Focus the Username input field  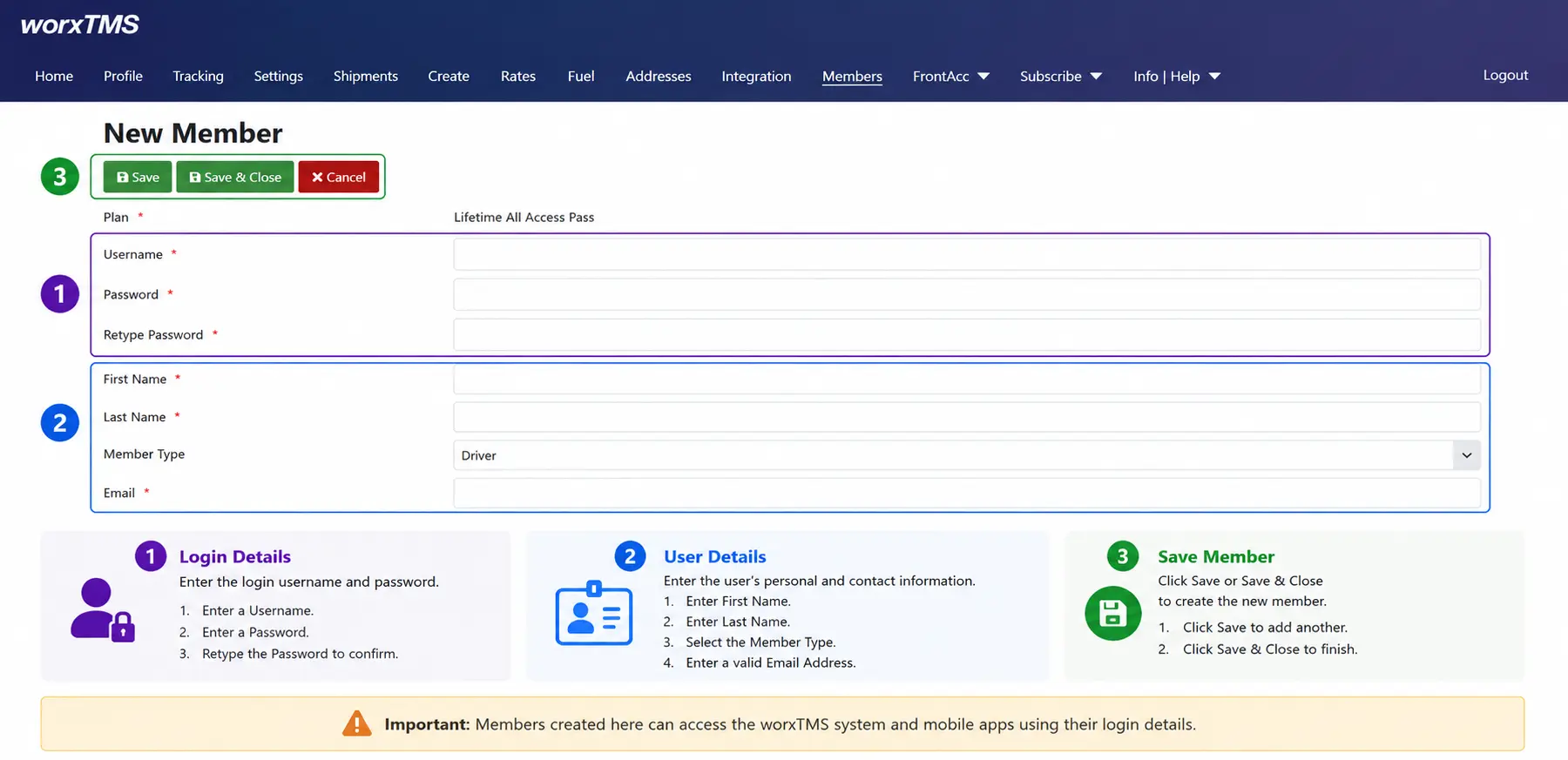967,254
